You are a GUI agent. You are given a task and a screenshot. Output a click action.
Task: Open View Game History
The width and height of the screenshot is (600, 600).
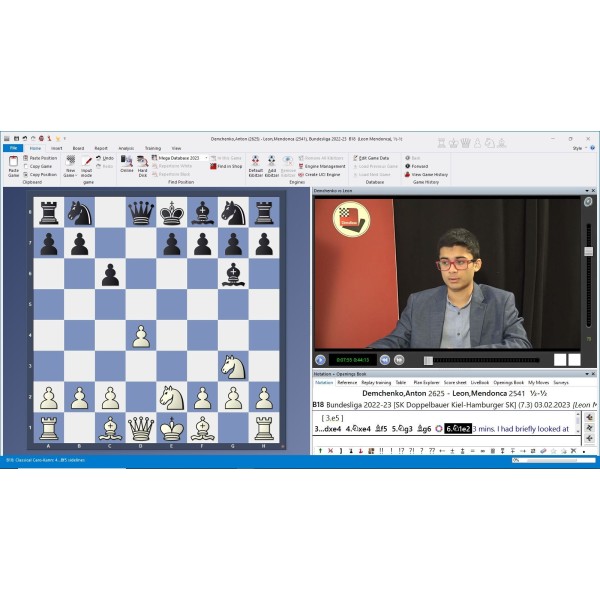click(x=426, y=174)
